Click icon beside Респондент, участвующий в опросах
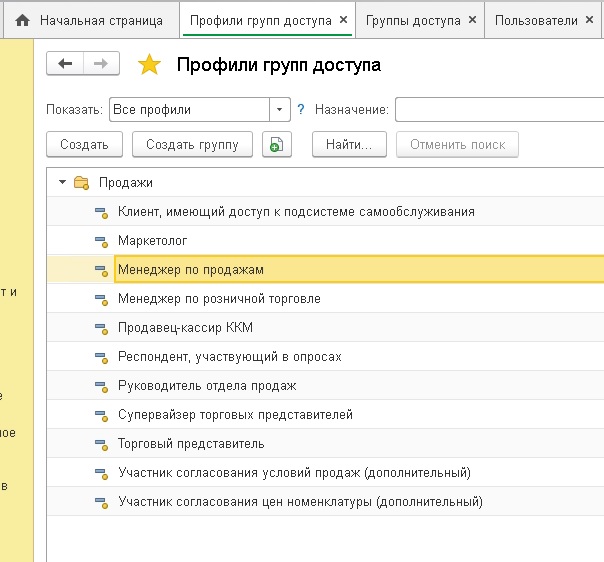This screenshot has height=562, width=604. click(x=101, y=357)
